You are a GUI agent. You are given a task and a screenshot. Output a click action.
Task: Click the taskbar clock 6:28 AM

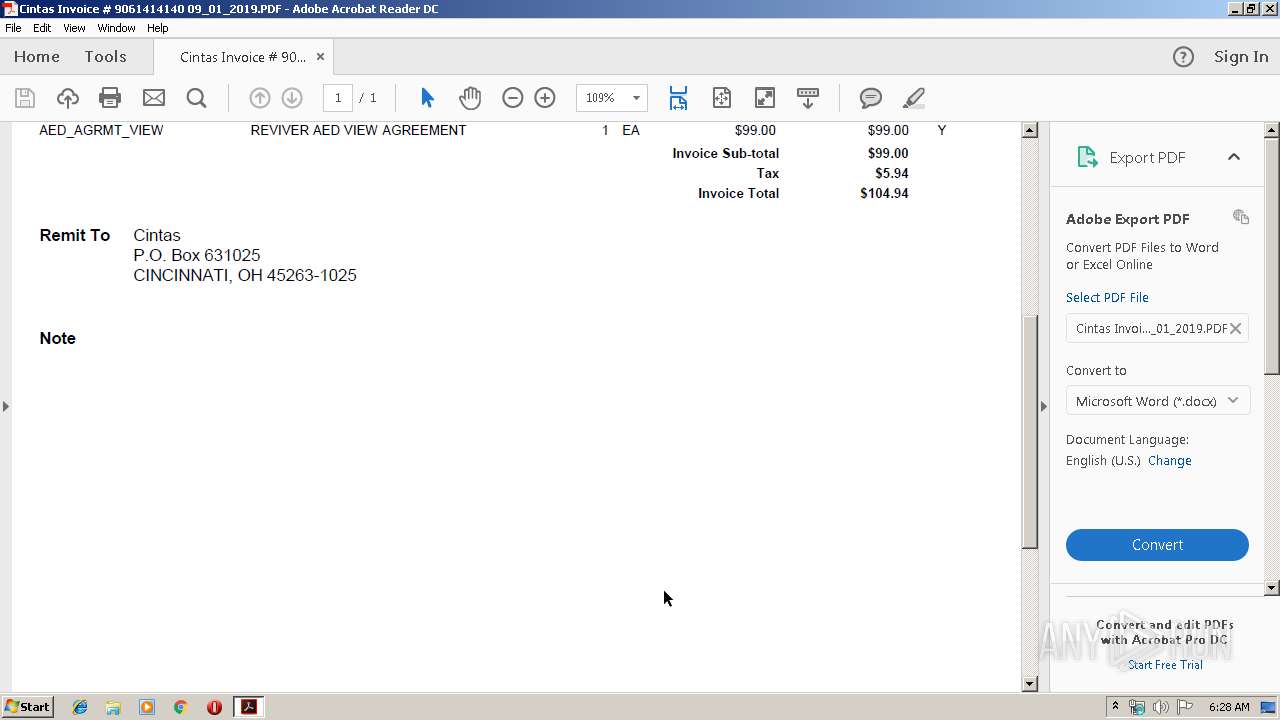pyautogui.click(x=1228, y=707)
